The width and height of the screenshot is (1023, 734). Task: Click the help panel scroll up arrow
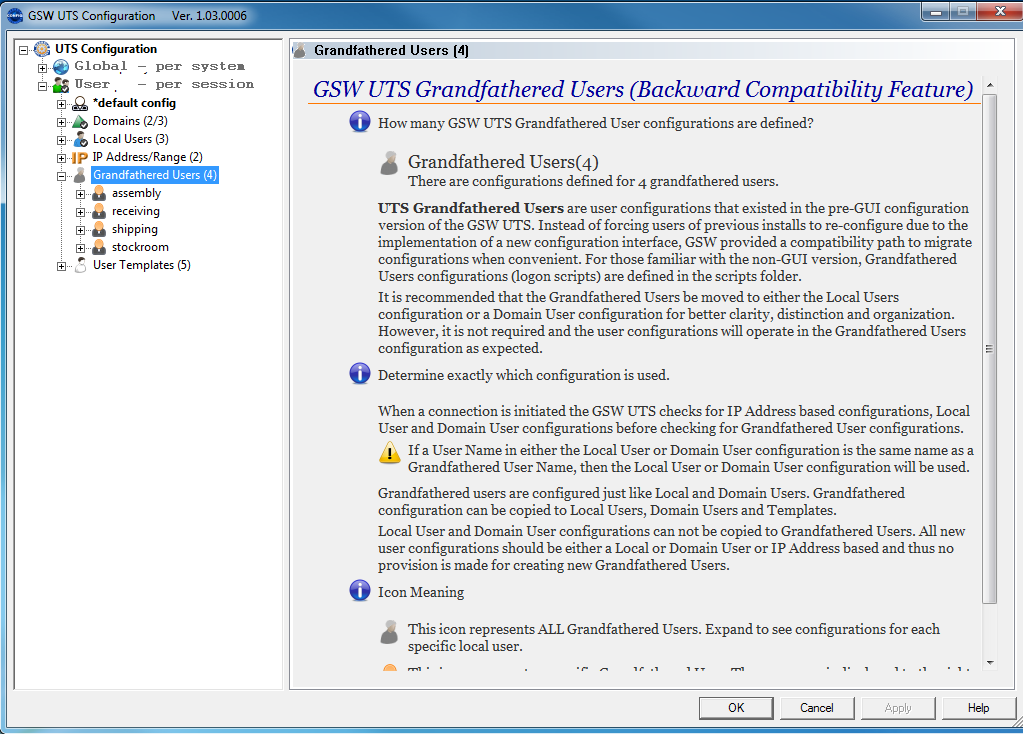(990, 85)
